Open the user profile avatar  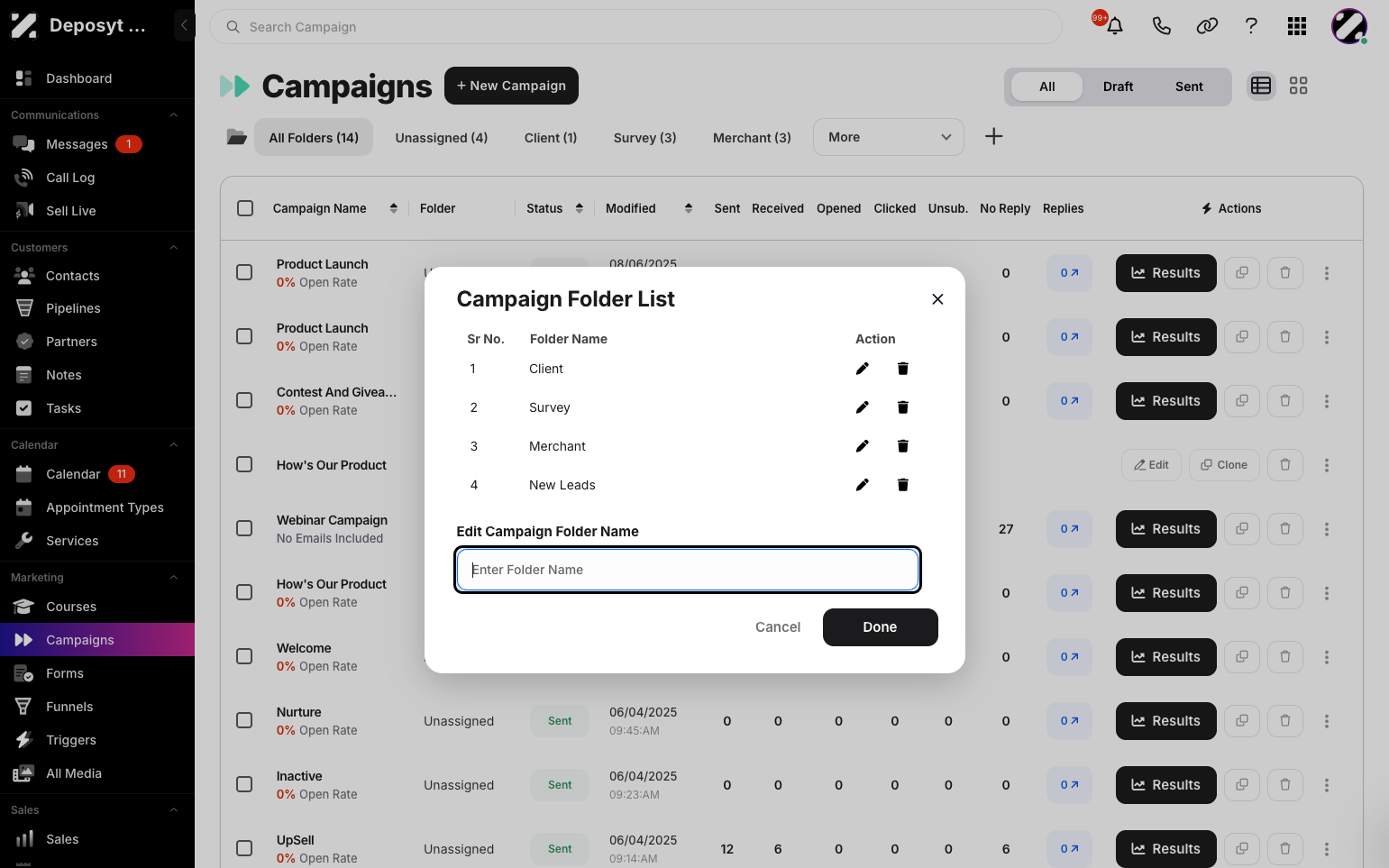1349,26
